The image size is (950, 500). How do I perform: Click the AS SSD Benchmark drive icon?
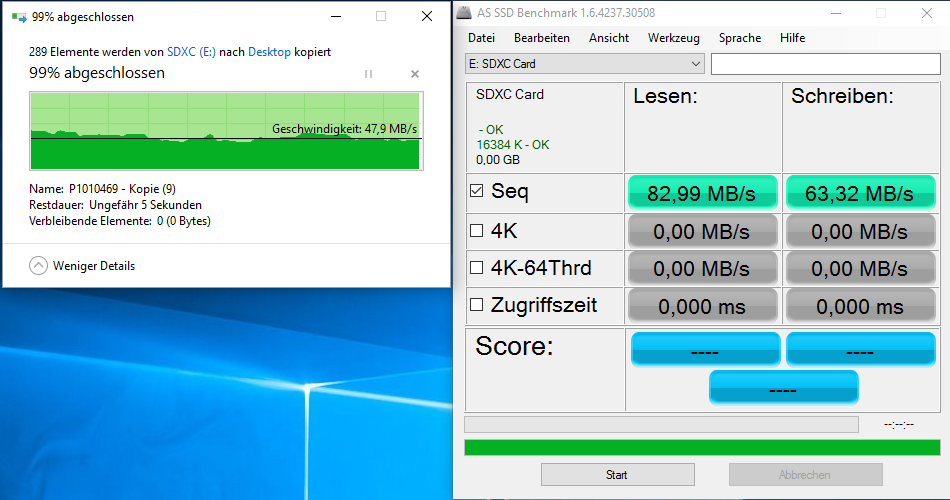463,13
